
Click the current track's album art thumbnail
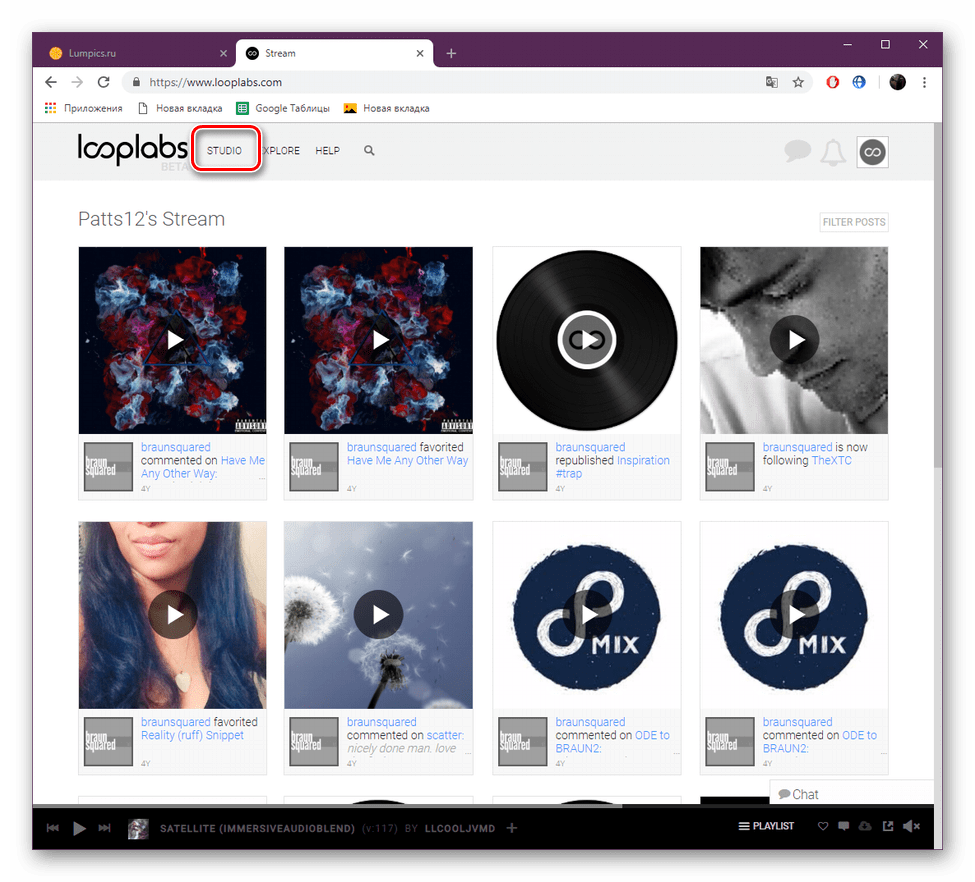tap(138, 829)
